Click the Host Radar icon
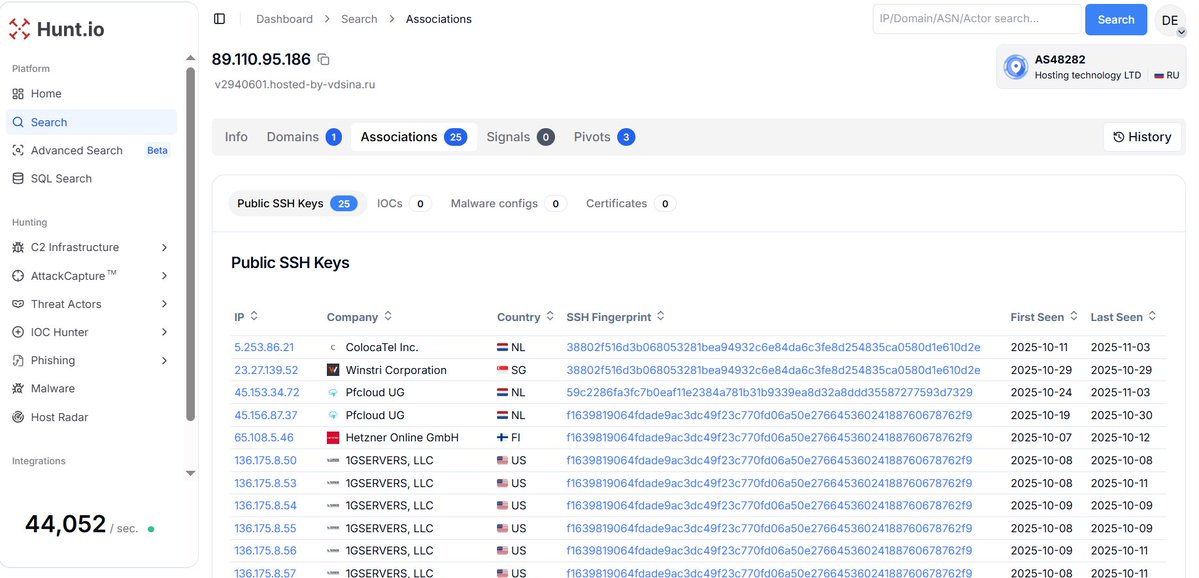Image resolution: width=1199 pixels, height=578 pixels. click(x=18, y=416)
